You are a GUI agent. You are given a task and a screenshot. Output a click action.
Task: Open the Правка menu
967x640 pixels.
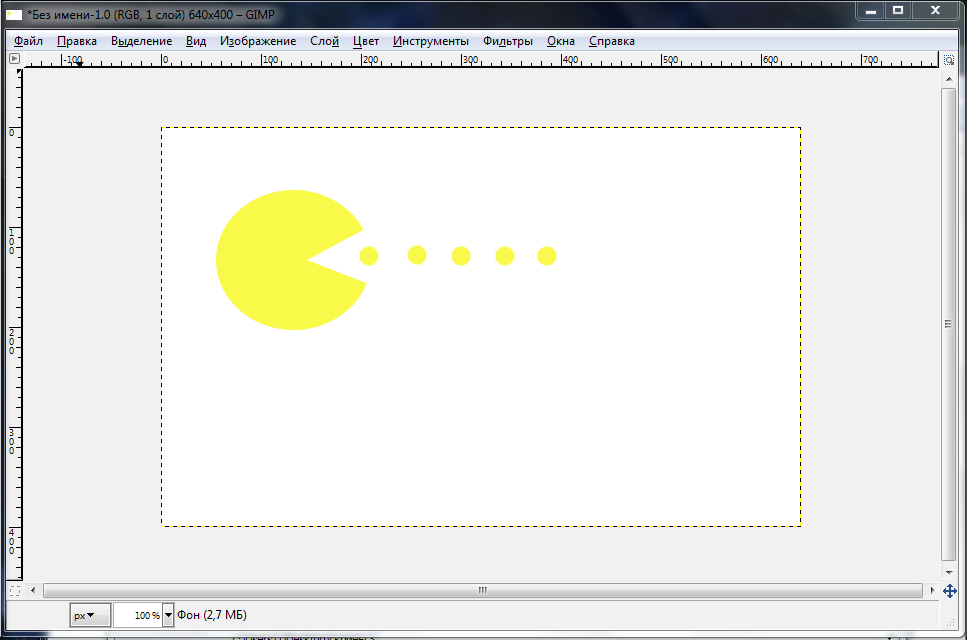[x=76, y=41]
